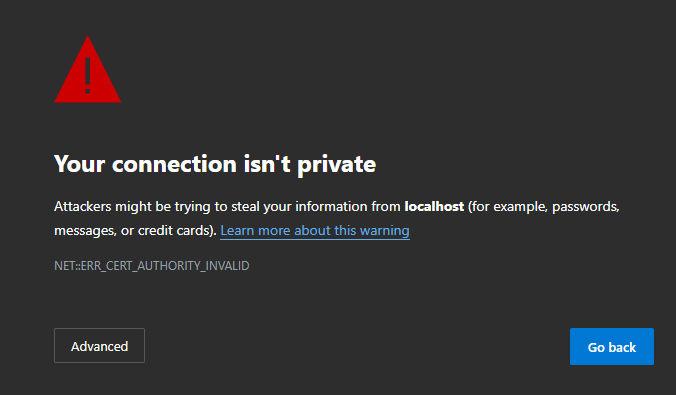Click the exclamation mark inside the triangle
This screenshot has width=676, height=395.
[x=88, y=75]
